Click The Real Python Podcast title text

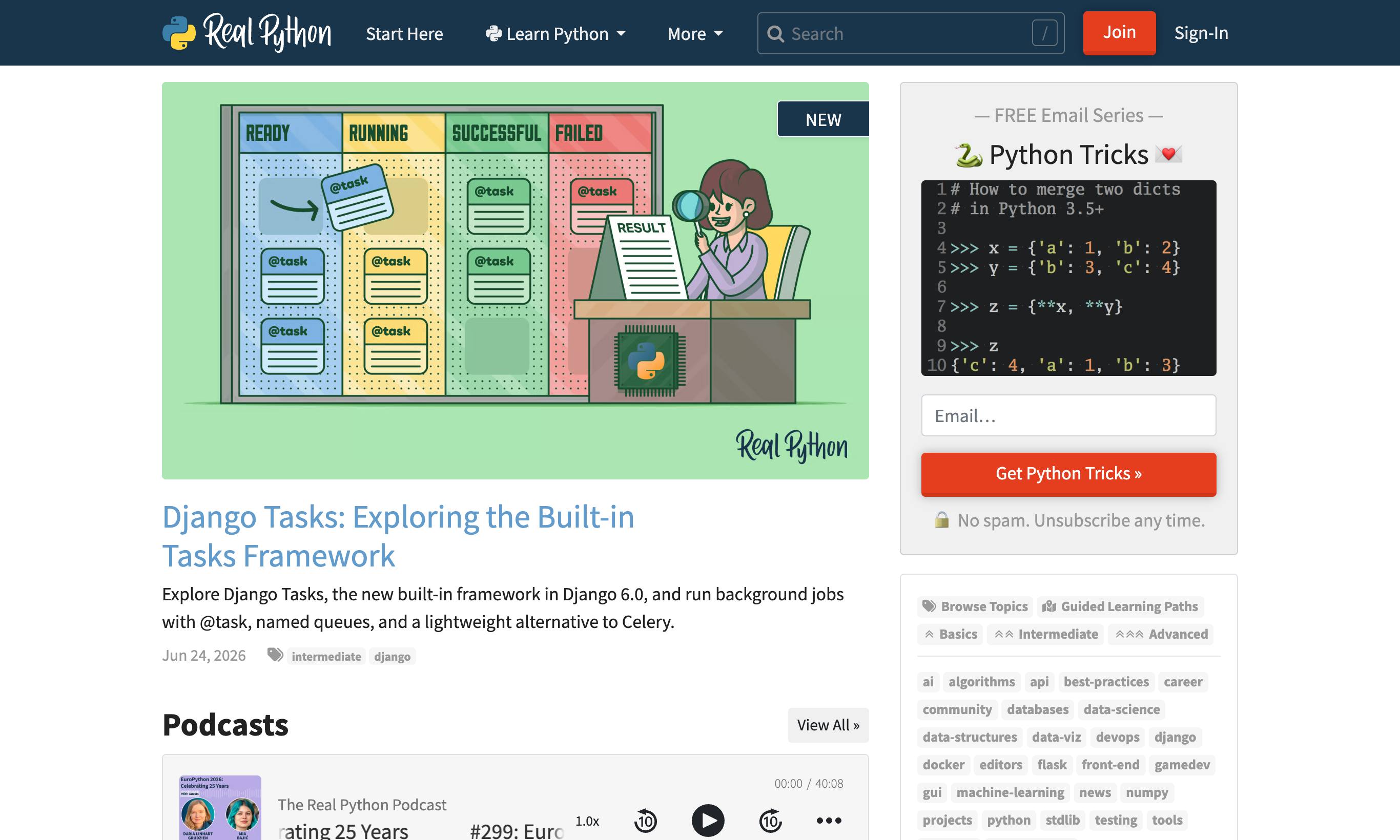362,805
